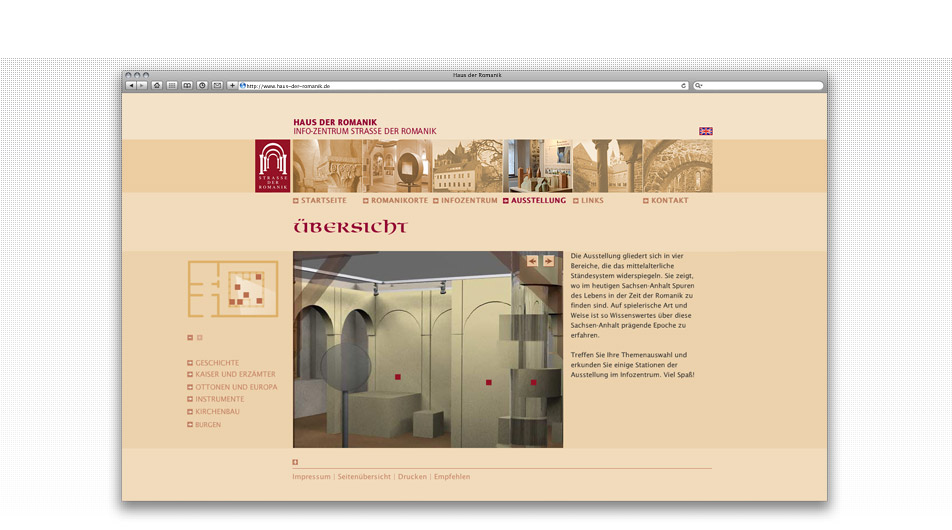Click the Impressum footer link
The height and width of the screenshot is (530, 952).
point(311,477)
